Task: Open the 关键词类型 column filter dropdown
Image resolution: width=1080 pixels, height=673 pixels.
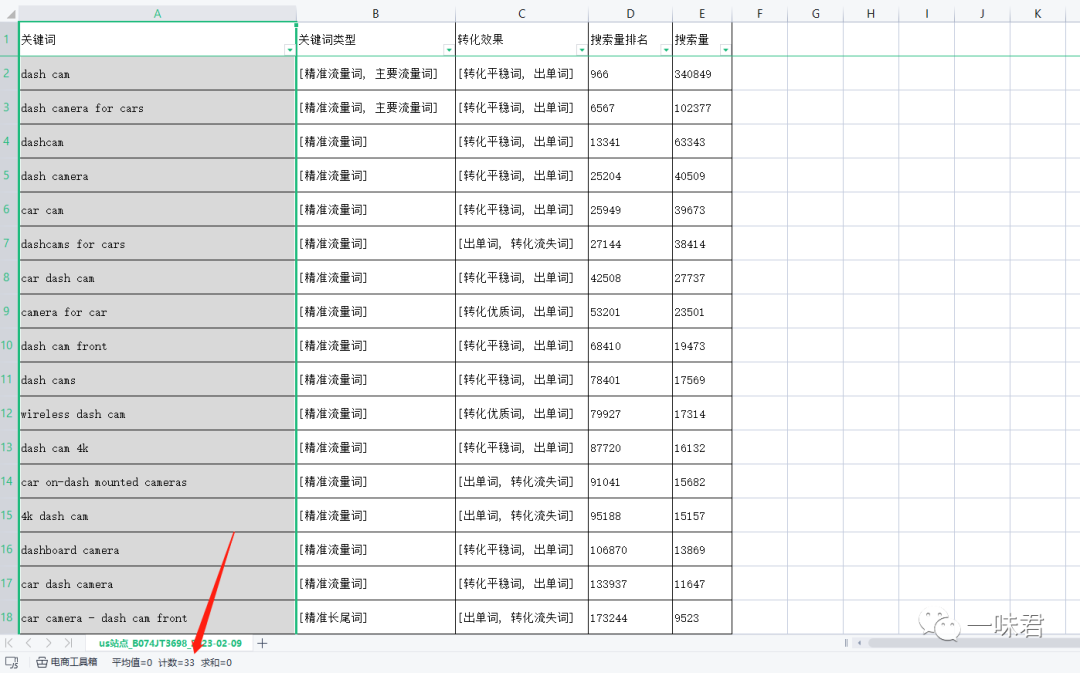Action: click(448, 50)
